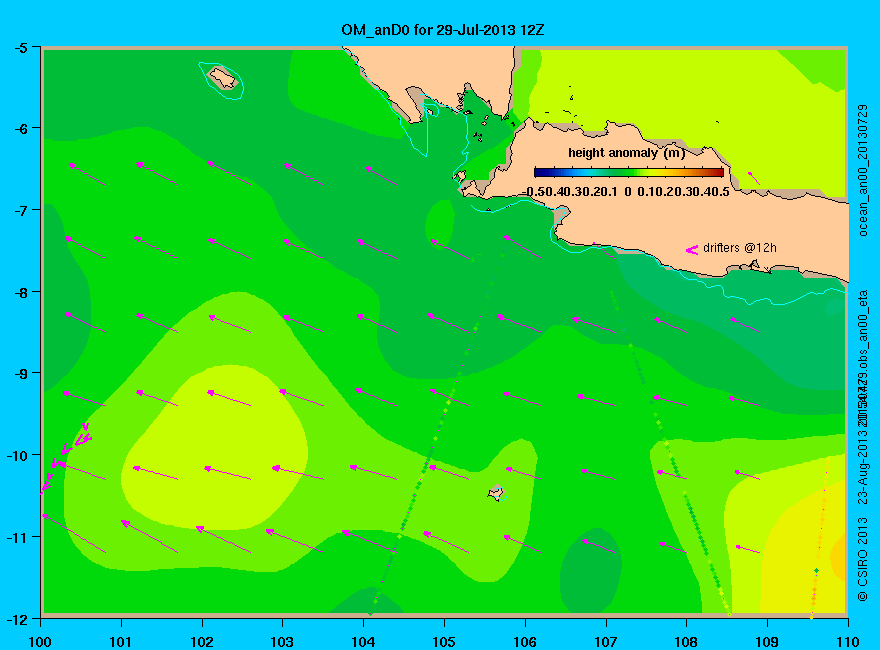This screenshot has width=880, height=650.
Task: Click the "drifters @12h" legend text
Action: coord(740,248)
